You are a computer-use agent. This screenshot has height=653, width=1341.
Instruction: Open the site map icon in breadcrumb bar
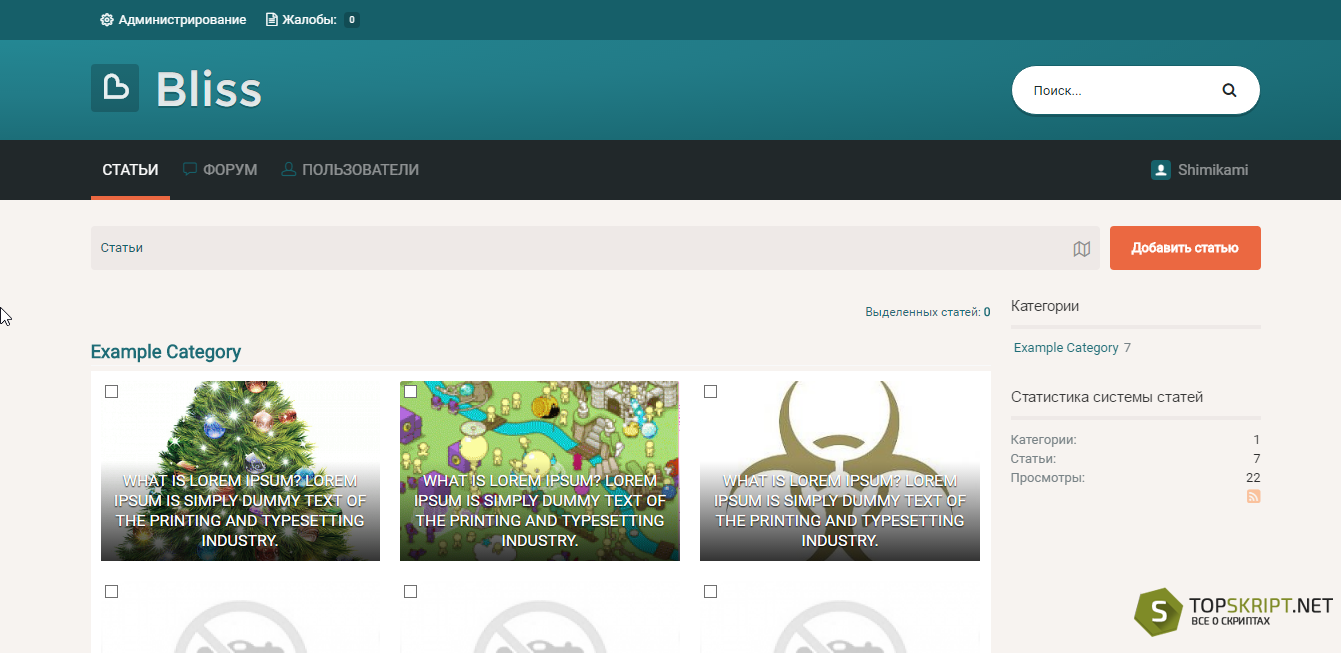click(x=1081, y=249)
